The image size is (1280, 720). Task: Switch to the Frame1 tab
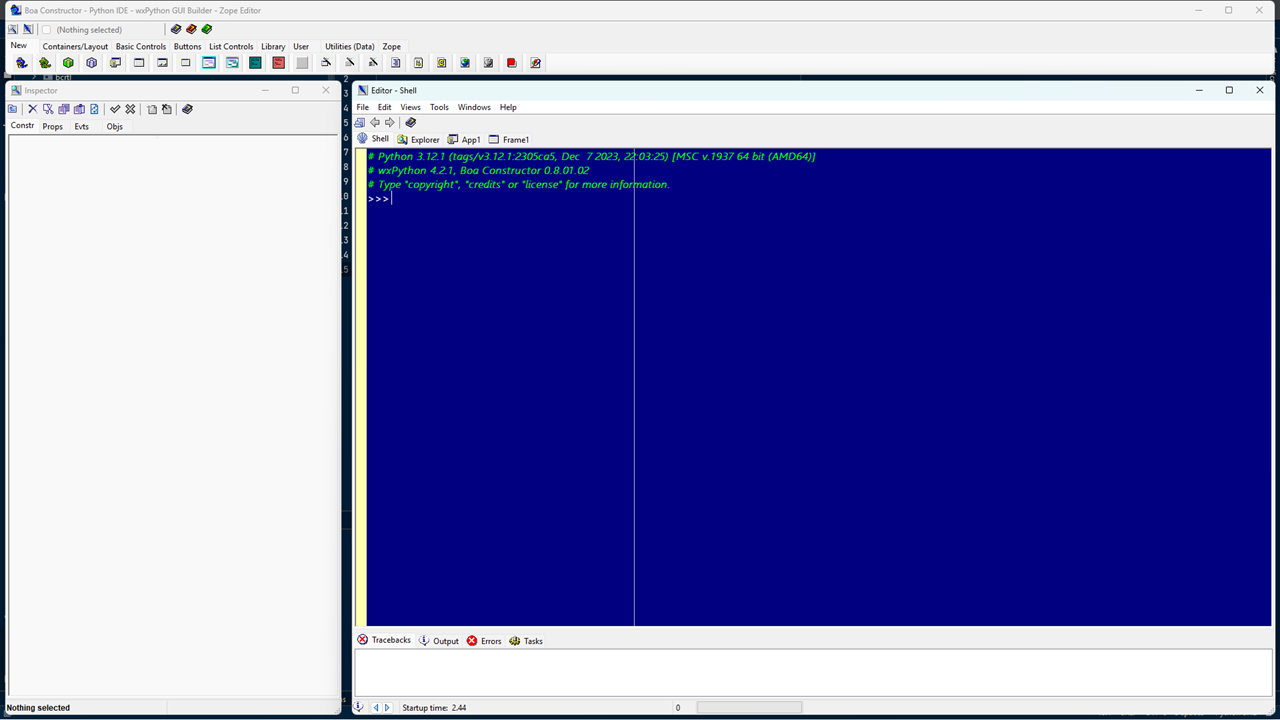[509, 140]
